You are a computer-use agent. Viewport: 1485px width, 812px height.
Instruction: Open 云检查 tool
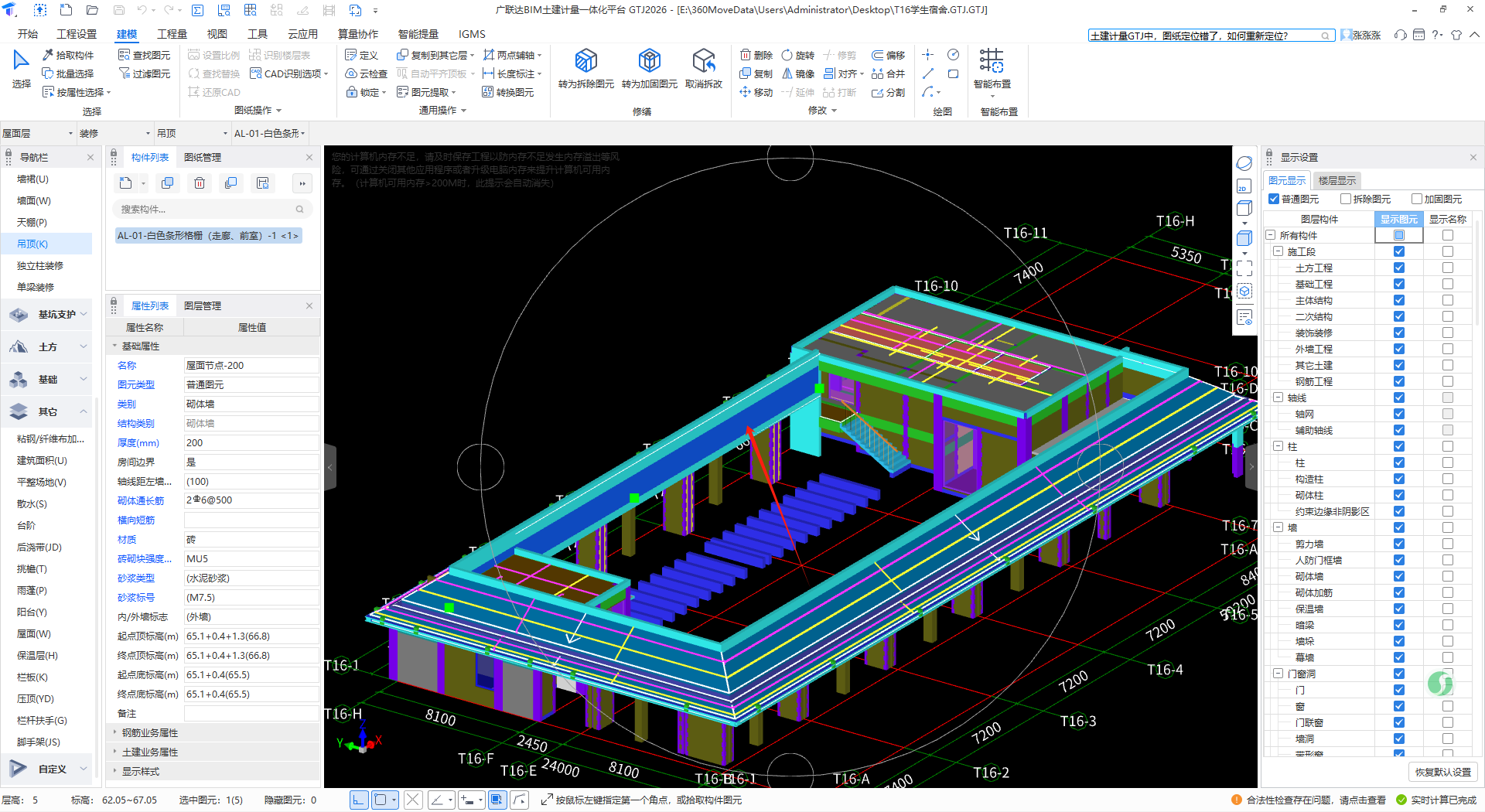[366, 73]
